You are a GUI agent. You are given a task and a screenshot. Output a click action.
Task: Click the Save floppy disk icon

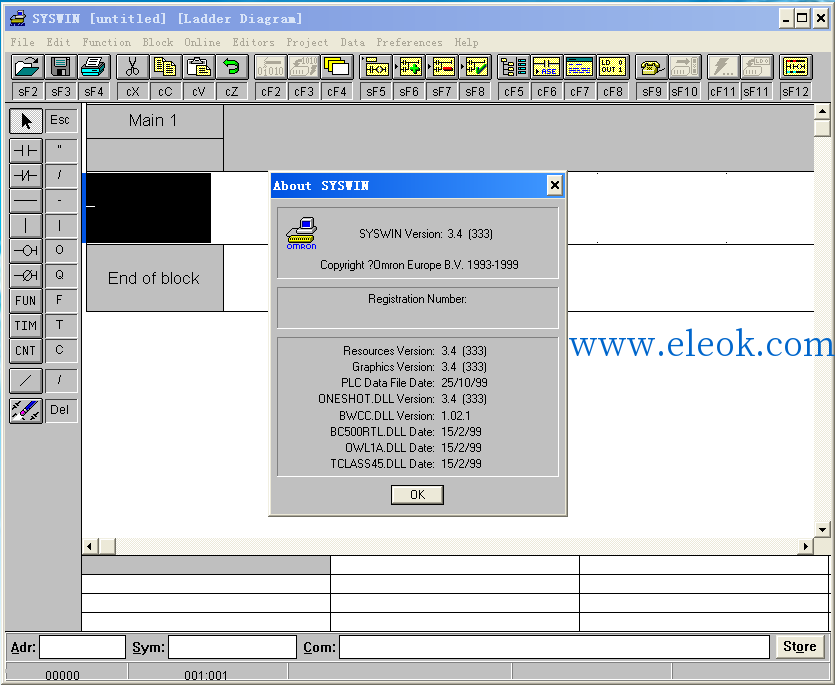point(60,67)
